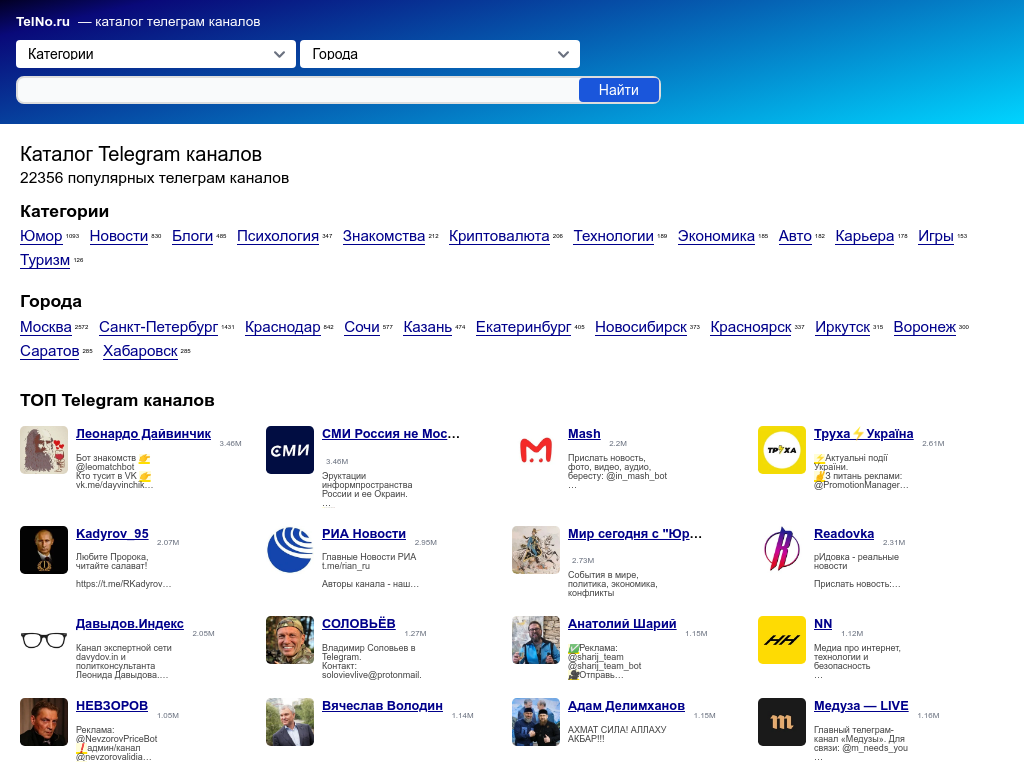Open the Знакомства category

coord(384,236)
